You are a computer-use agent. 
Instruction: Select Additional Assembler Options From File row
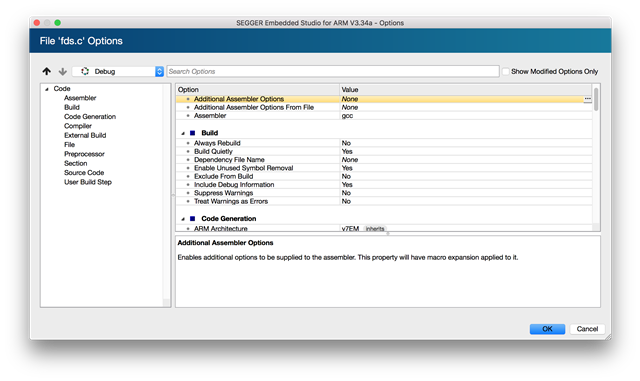coord(384,107)
